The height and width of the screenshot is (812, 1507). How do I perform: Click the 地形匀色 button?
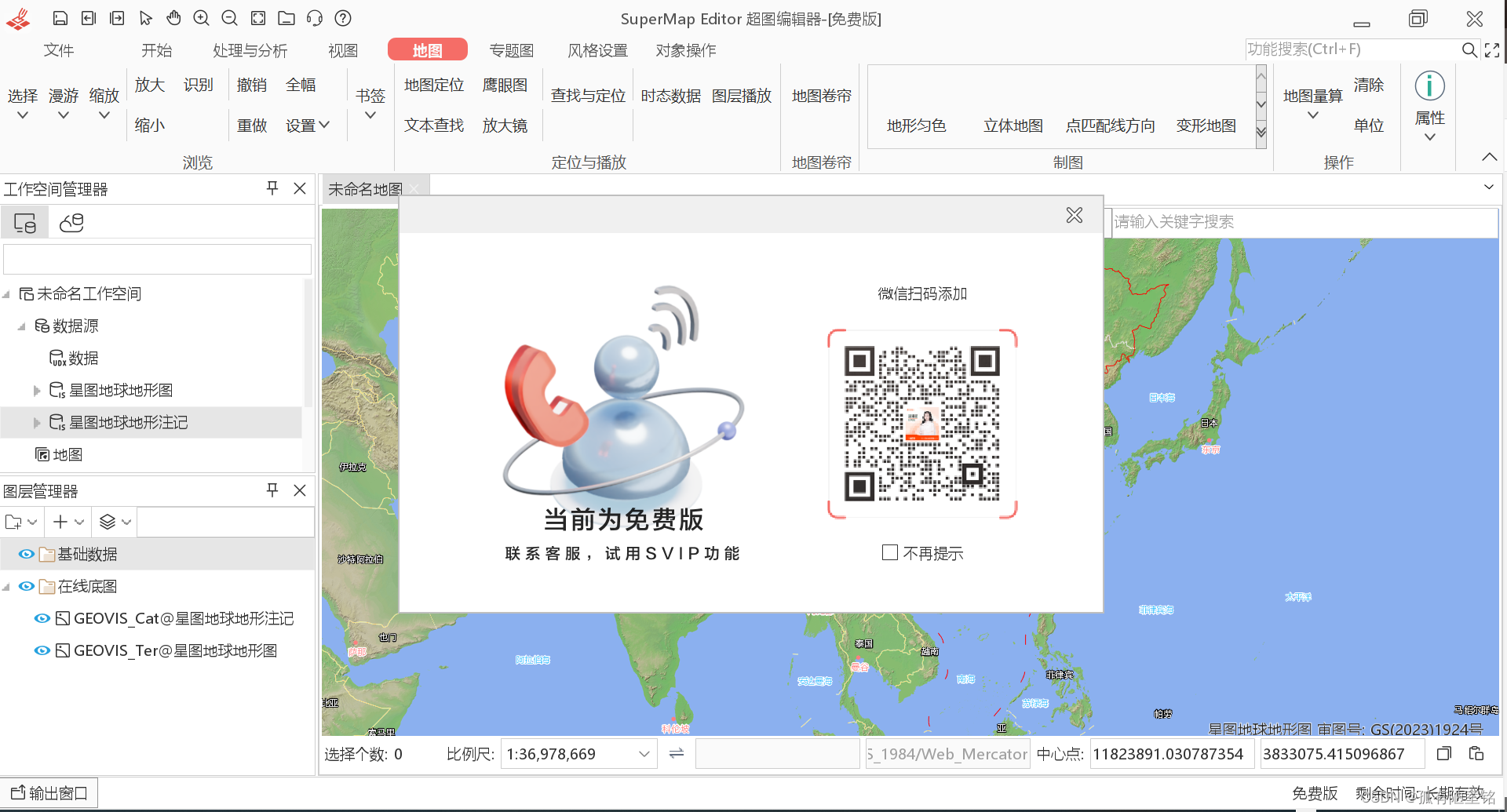tap(916, 126)
